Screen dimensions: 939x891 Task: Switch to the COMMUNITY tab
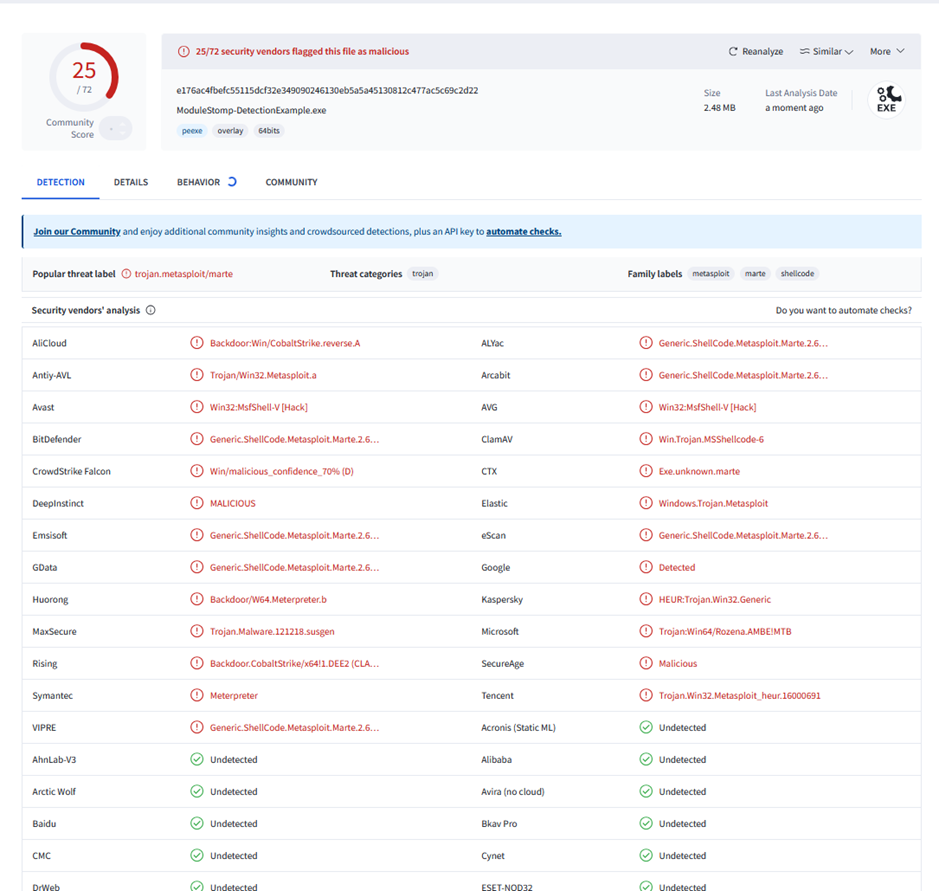[292, 182]
